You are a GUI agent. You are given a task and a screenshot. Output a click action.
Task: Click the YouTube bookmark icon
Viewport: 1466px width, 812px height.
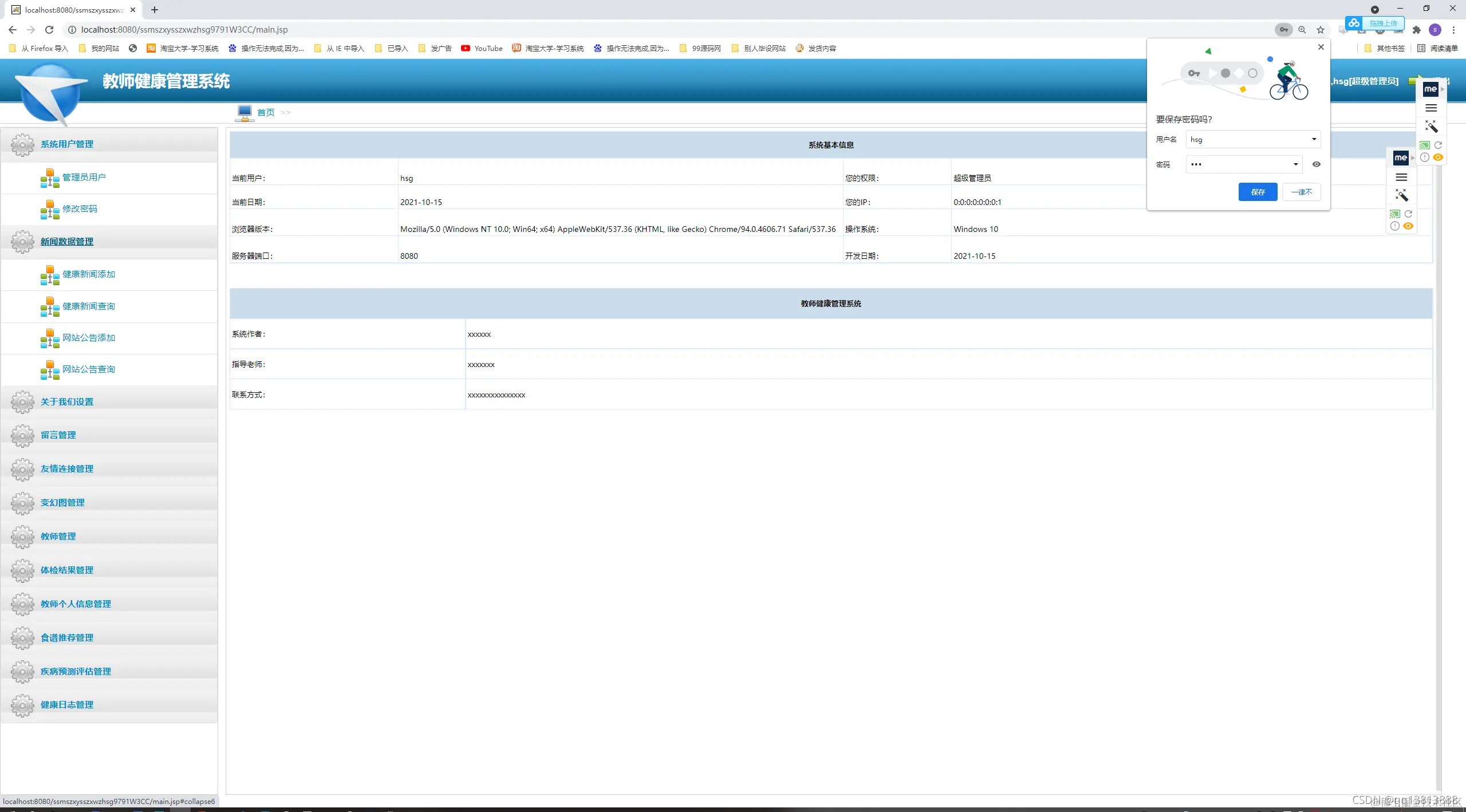click(466, 49)
